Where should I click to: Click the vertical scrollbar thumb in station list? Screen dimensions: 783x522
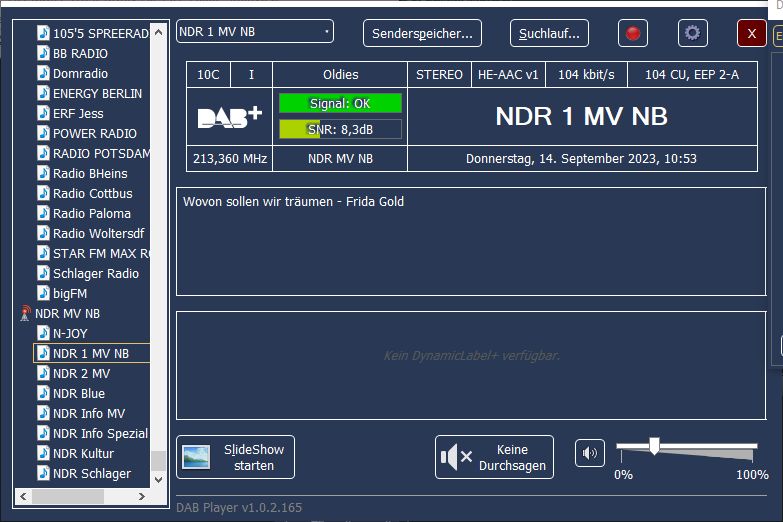pyautogui.click(x=158, y=461)
